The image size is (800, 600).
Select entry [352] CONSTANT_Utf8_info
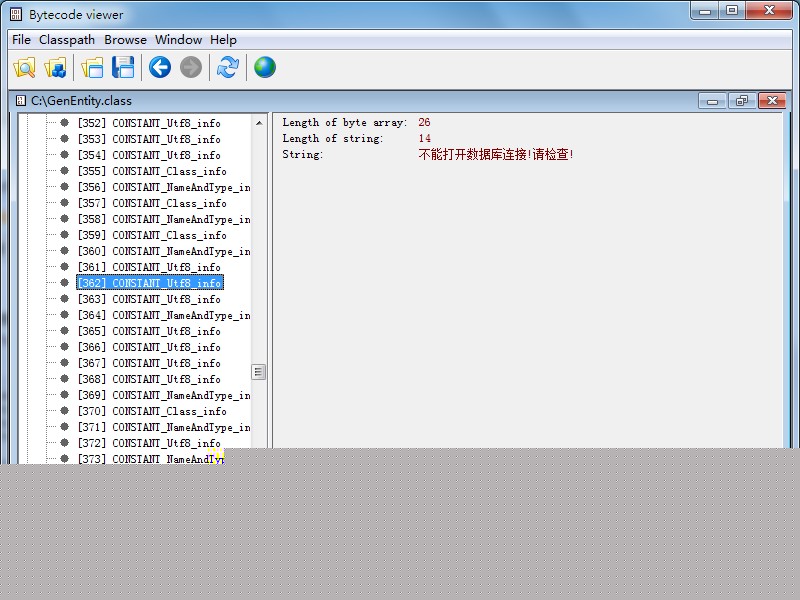coord(149,123)
